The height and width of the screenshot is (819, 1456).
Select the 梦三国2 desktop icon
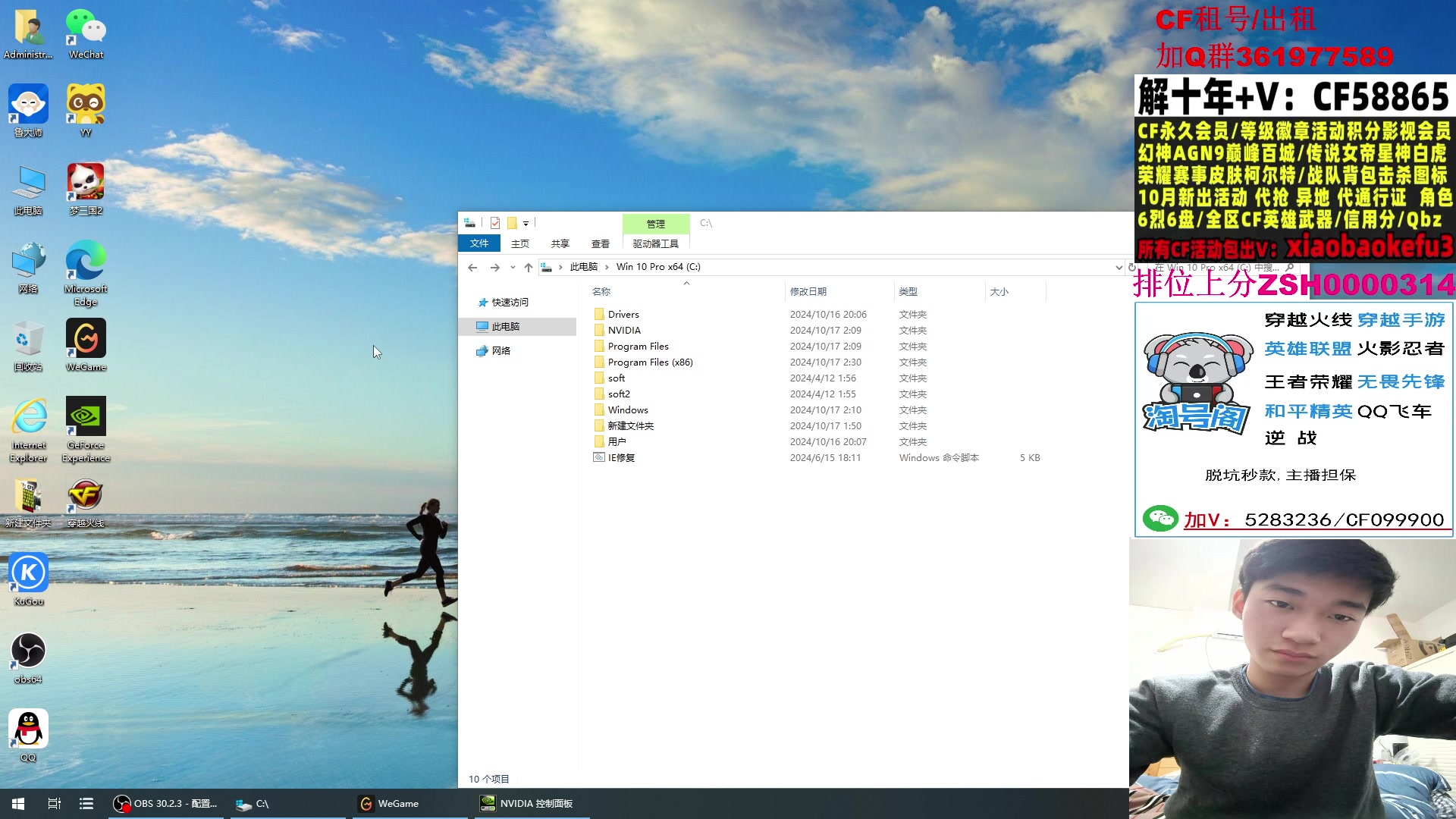tap(86, 190)
